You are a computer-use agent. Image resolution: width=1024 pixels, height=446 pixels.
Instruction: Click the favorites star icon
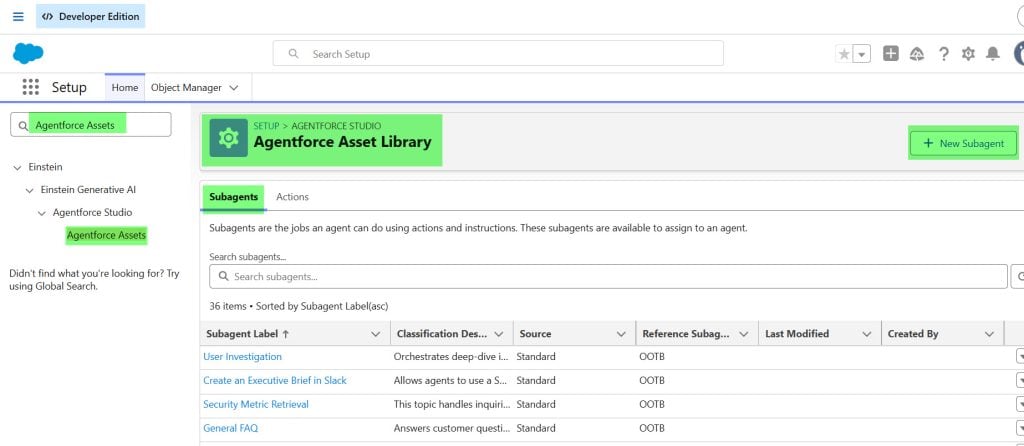coord(844,54)
